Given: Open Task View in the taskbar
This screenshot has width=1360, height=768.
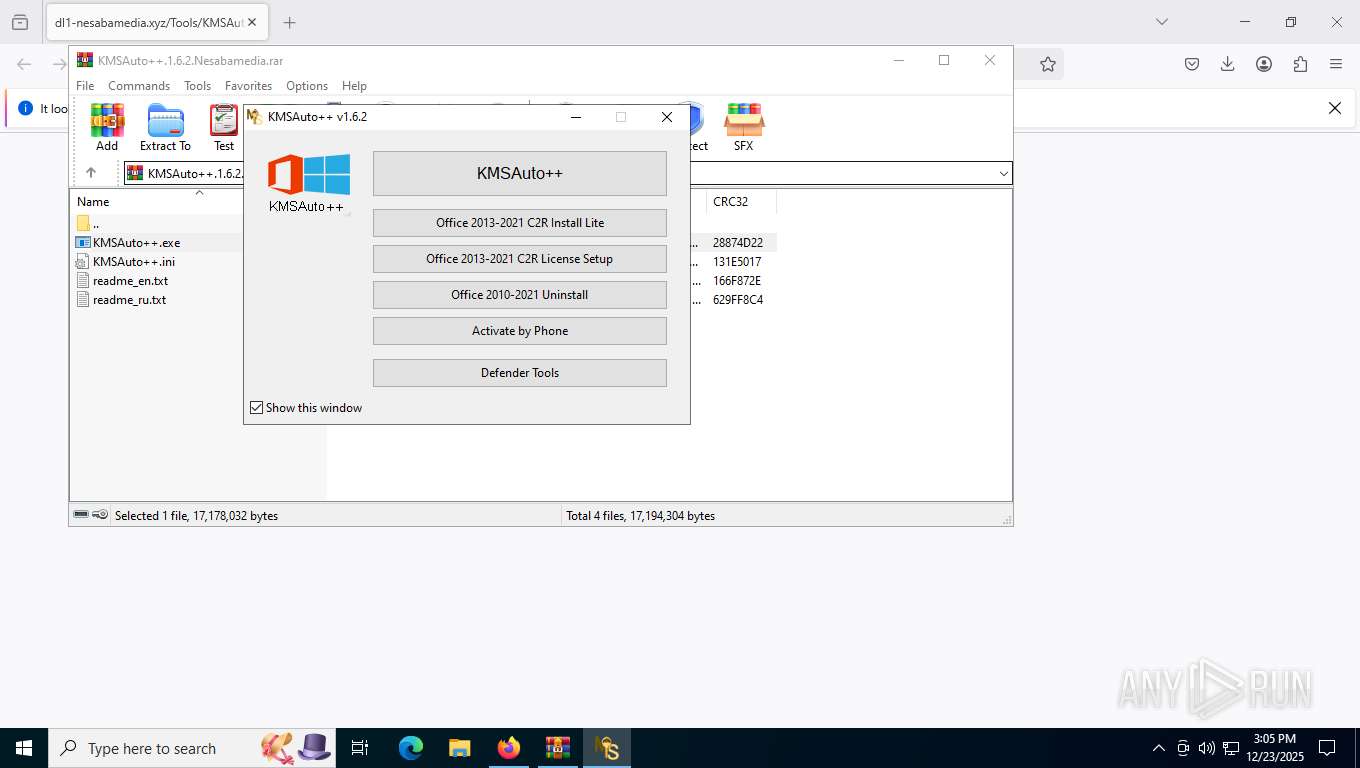Looking at the screenshot, I should tap(360, 748).
